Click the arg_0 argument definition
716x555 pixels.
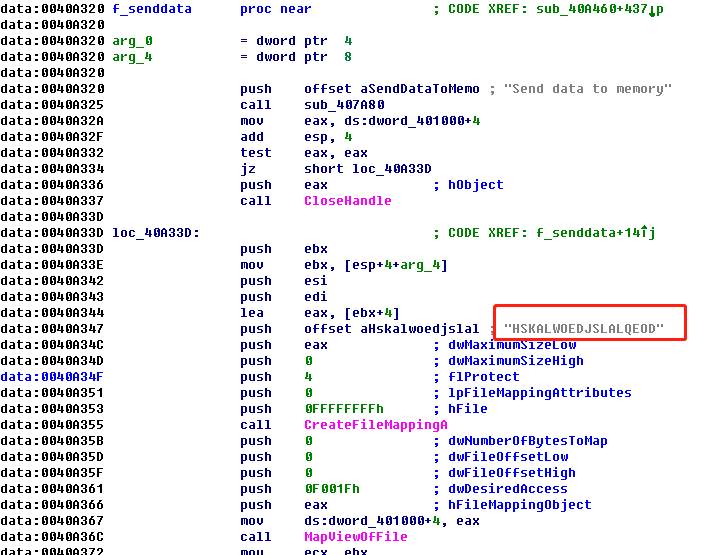coord(132,41)
